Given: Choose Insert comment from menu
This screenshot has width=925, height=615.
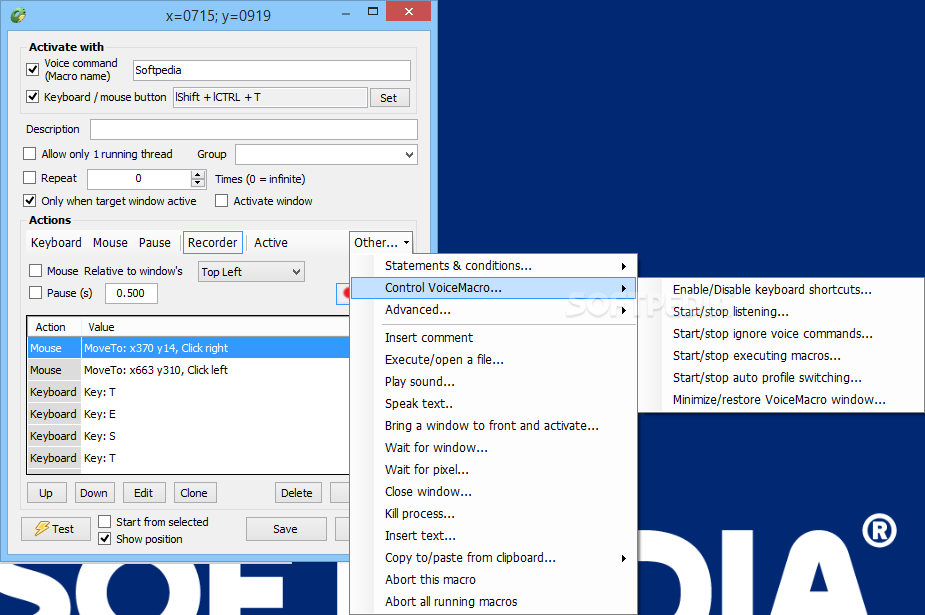Looking at the screenshot, I should click(x=494, y=338).
